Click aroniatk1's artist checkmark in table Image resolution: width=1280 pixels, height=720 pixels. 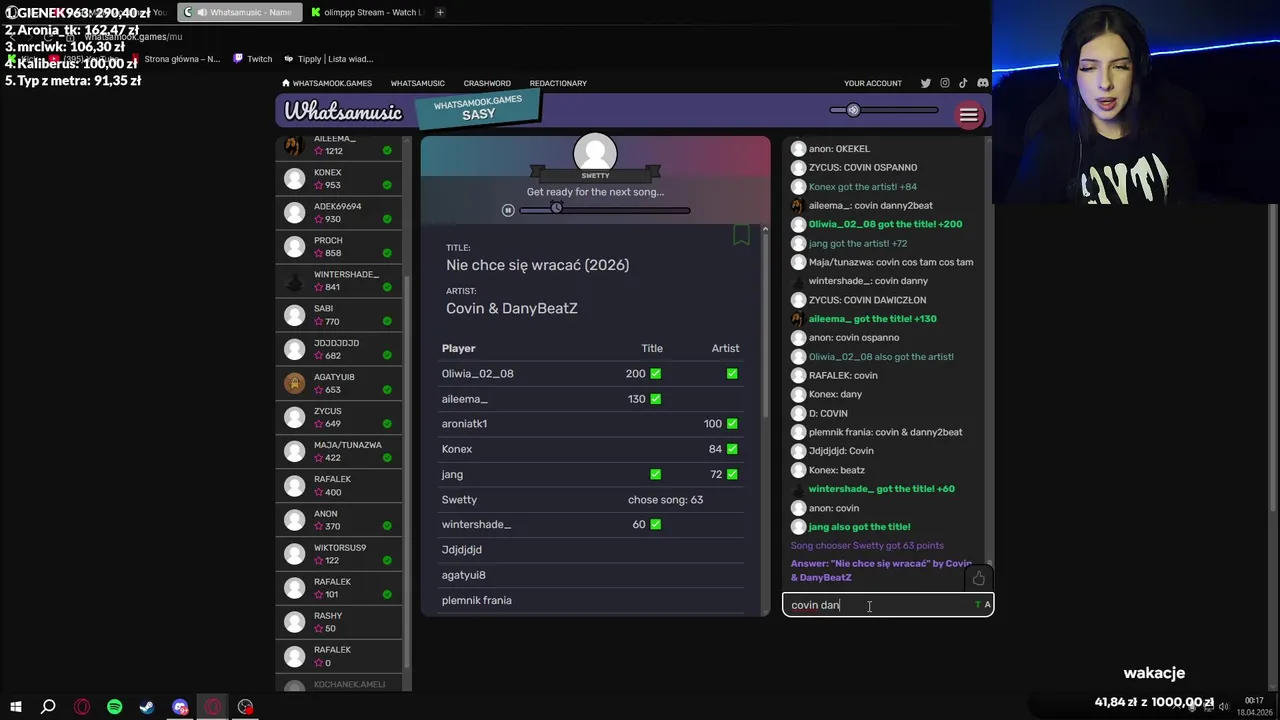coord(732,424)
